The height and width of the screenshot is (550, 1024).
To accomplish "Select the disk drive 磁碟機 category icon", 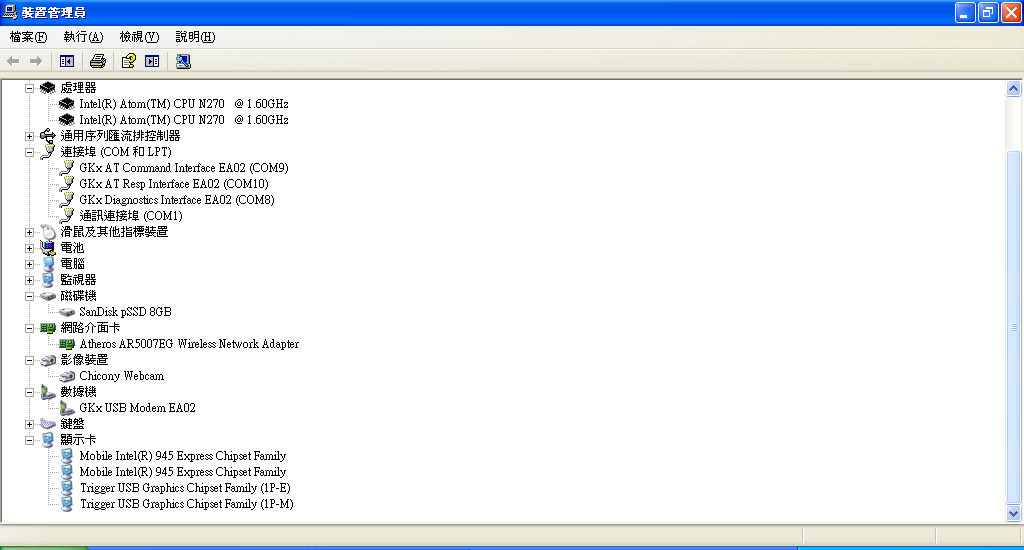I will 48,296.
